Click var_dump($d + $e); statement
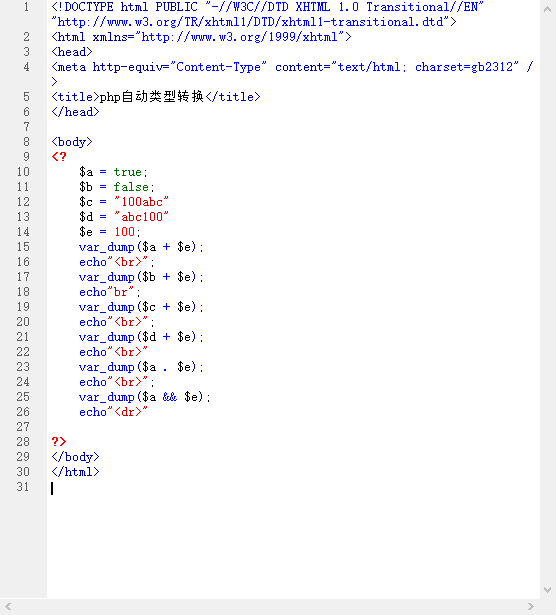556x615 pixels. point(141,337)
